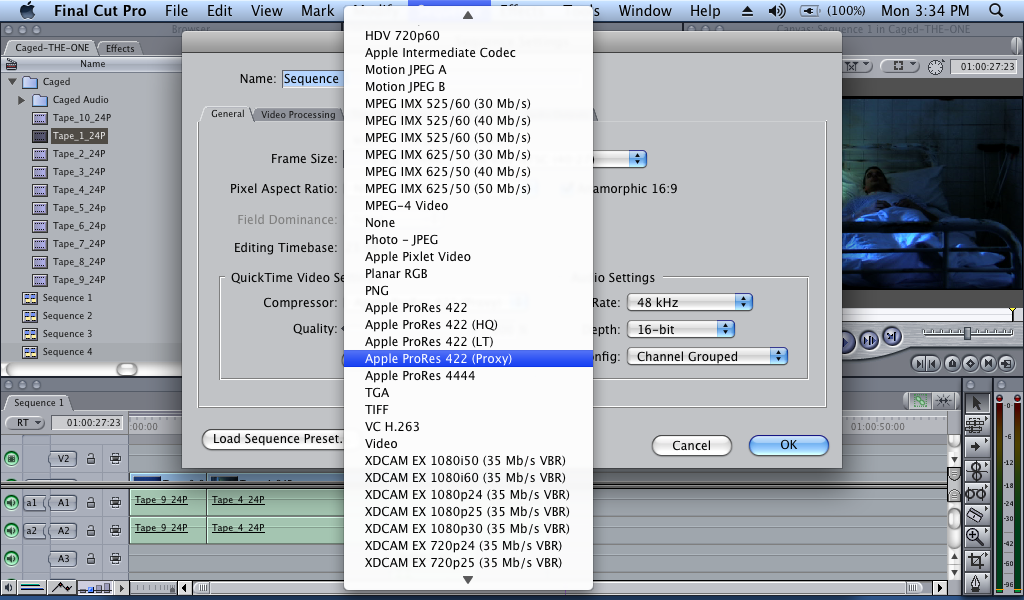Click the A2 destination track control

pos(63,530)
